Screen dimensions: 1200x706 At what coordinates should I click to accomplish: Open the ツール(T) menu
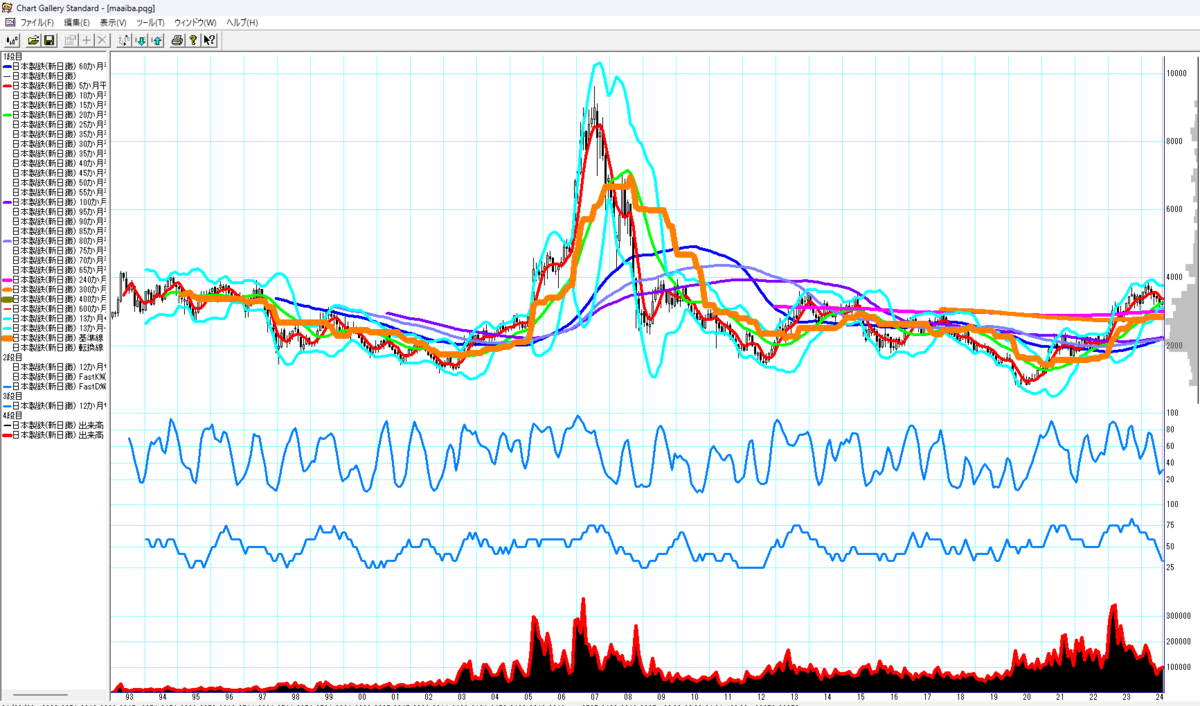pos(151,22)
